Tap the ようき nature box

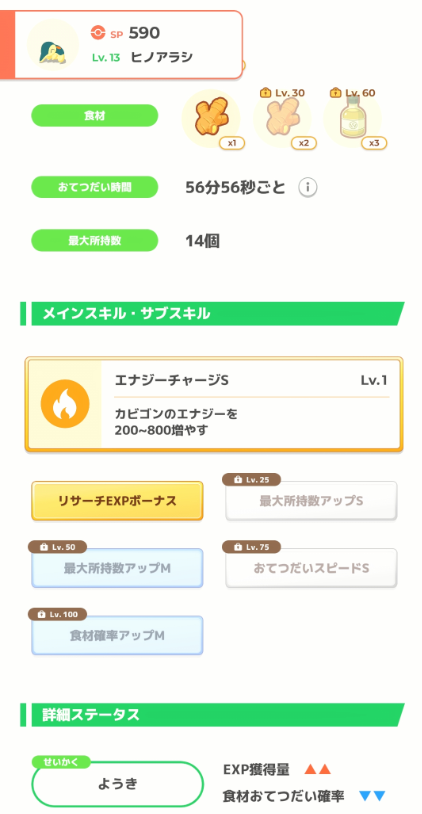coord(117,784)
